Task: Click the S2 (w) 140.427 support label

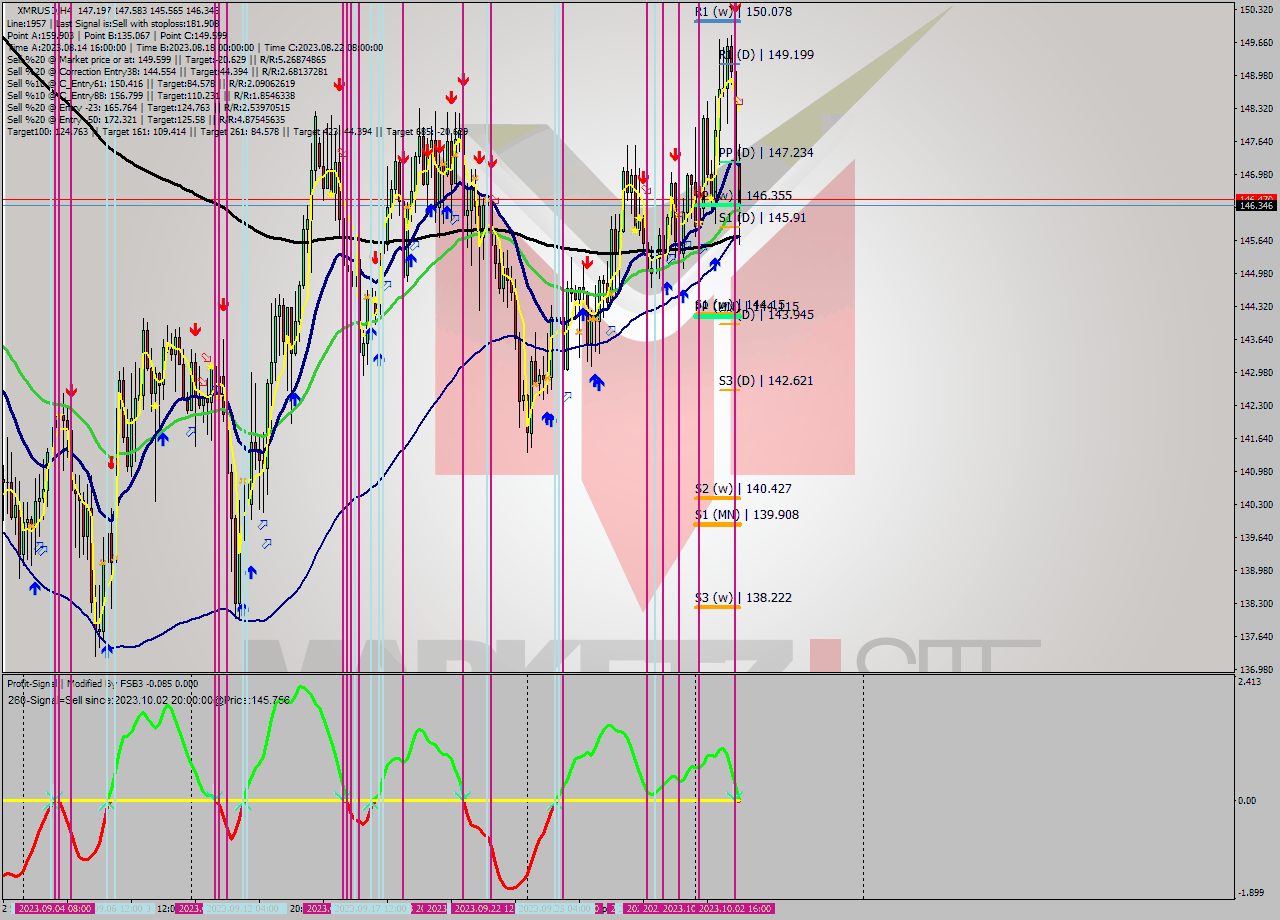Action: [x=743, y=489]
